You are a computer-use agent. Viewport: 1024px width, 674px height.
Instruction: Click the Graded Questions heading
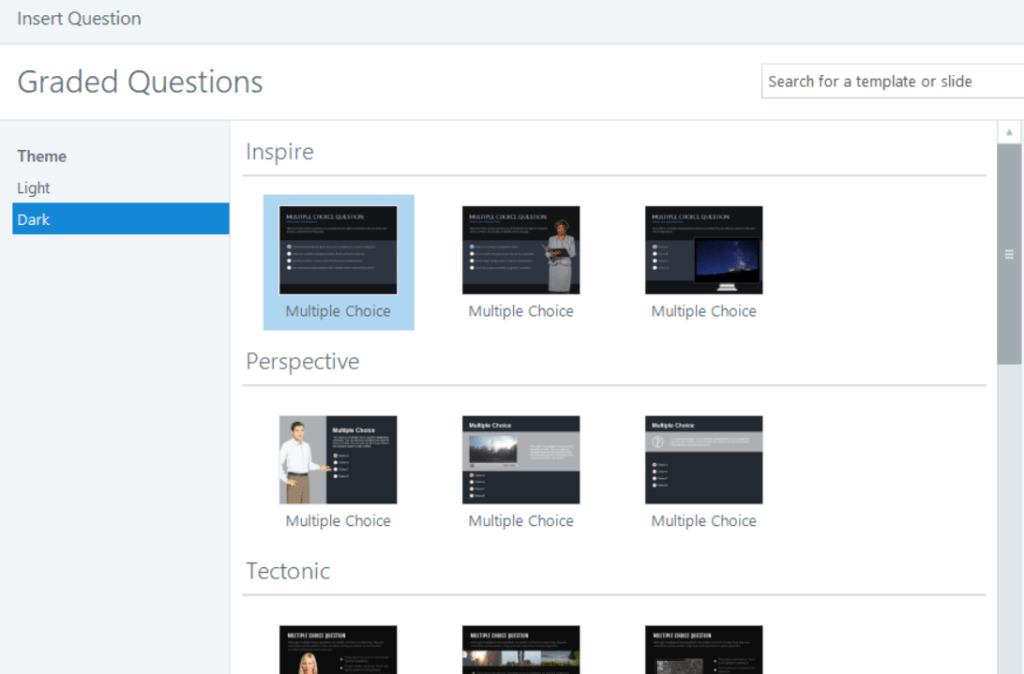(x=139, y=82)
